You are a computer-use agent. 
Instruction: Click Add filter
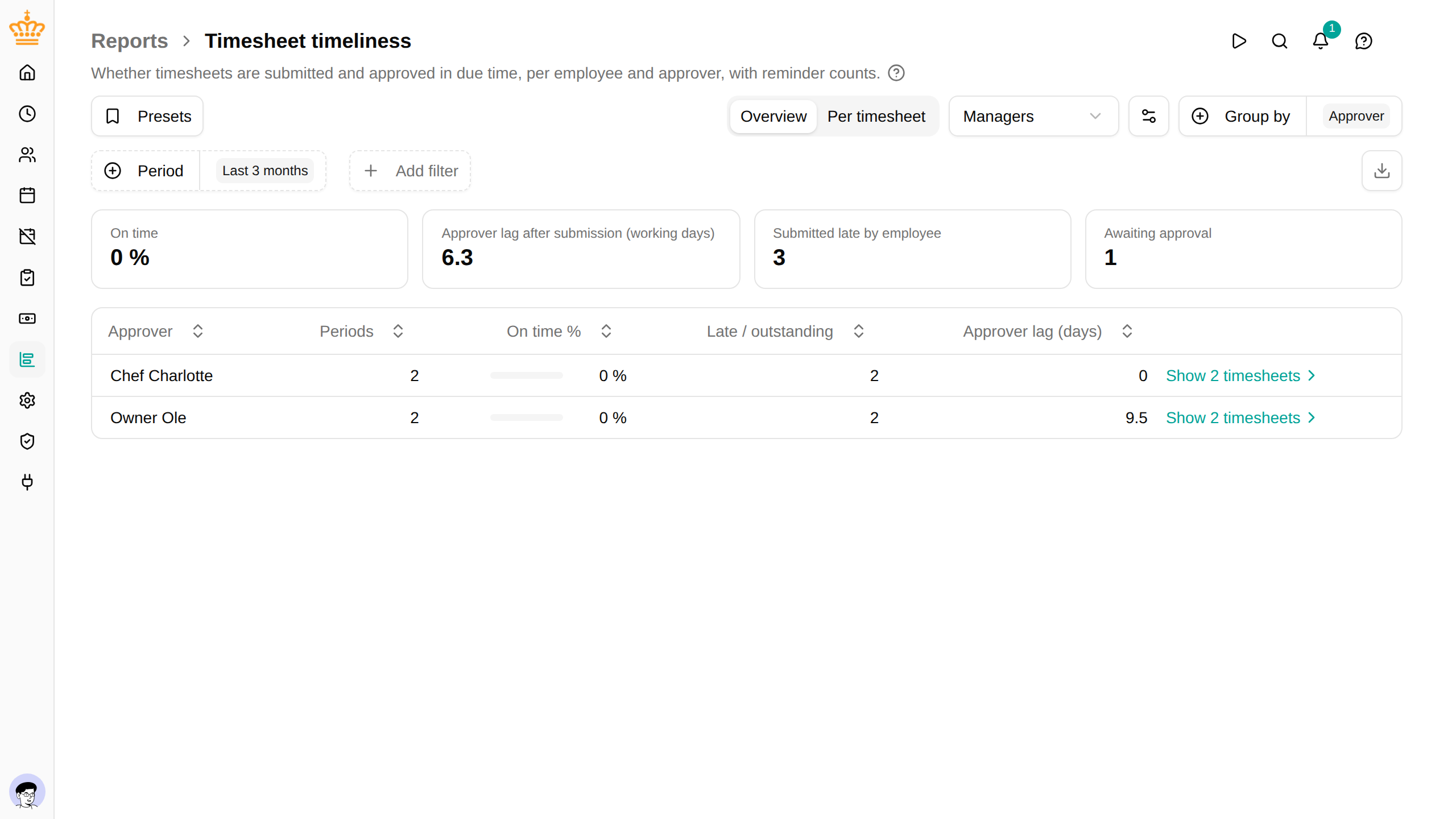tap(410, 171)
